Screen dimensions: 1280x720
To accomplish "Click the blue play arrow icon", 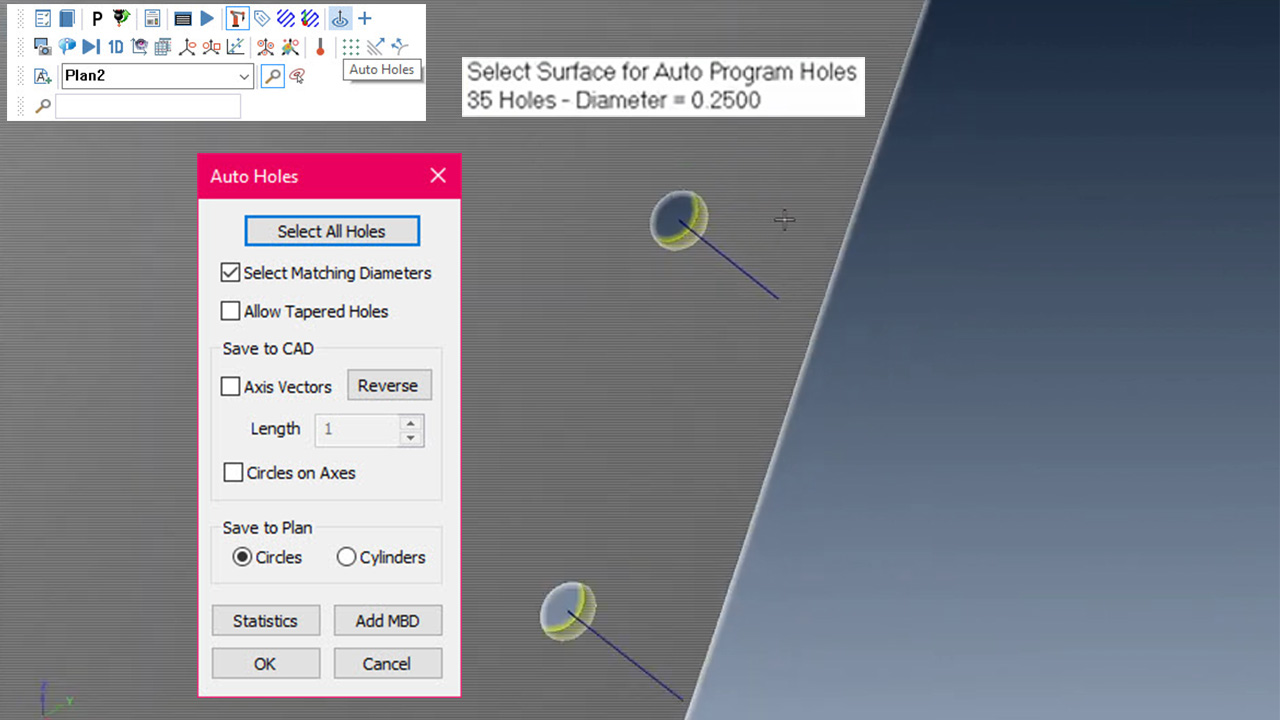I will tap(207, 18).
